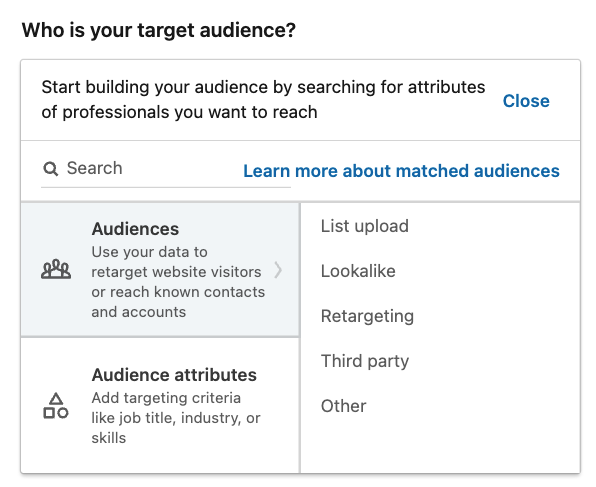This screenshot has height=487, width=596.
Task: Focus the Search input field
Action: 166,169
